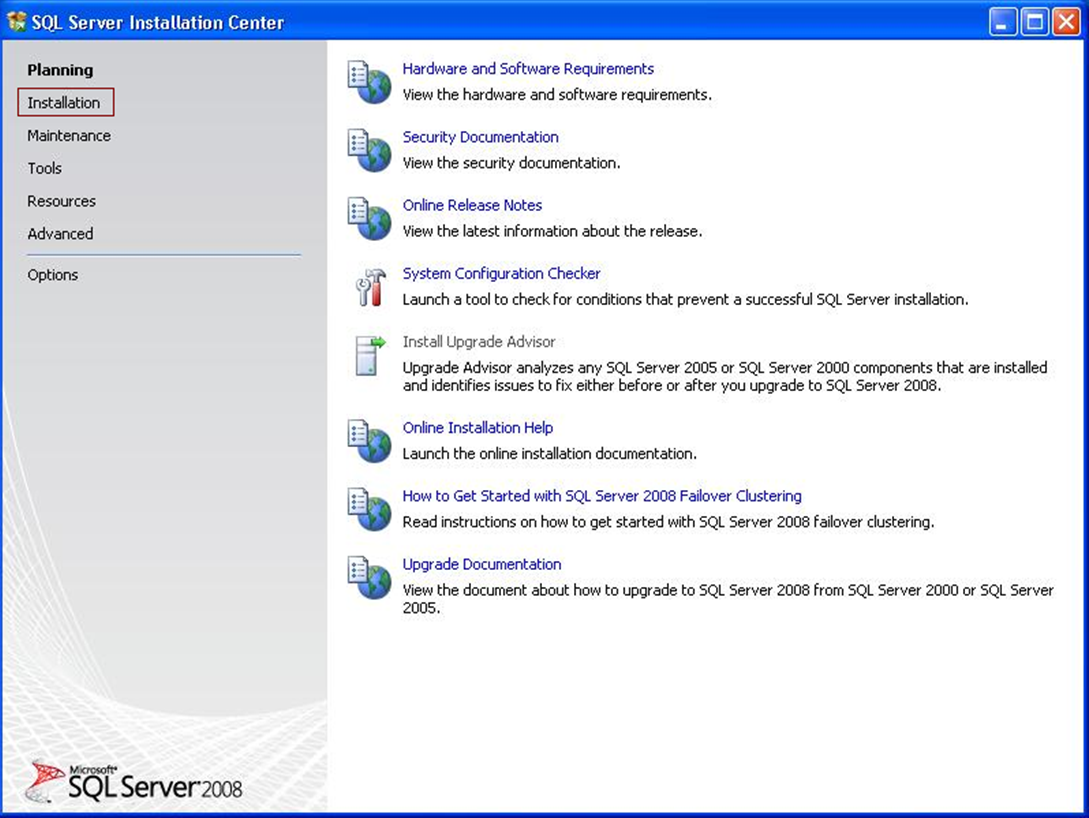Click the Online Release Notes link
The image size is (1089, 818).
[x=472, y=205]
